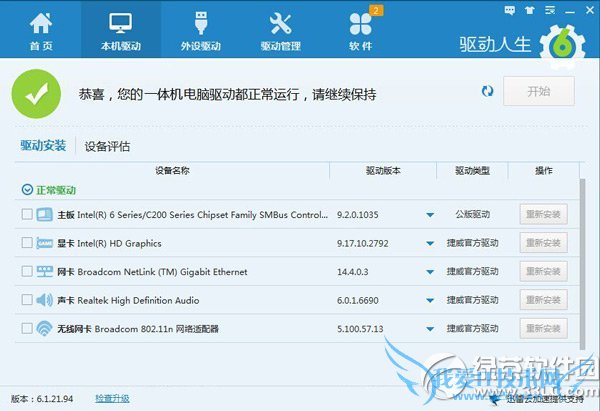
Task: Click the 开始 button
Action: (x=539, y=91)
